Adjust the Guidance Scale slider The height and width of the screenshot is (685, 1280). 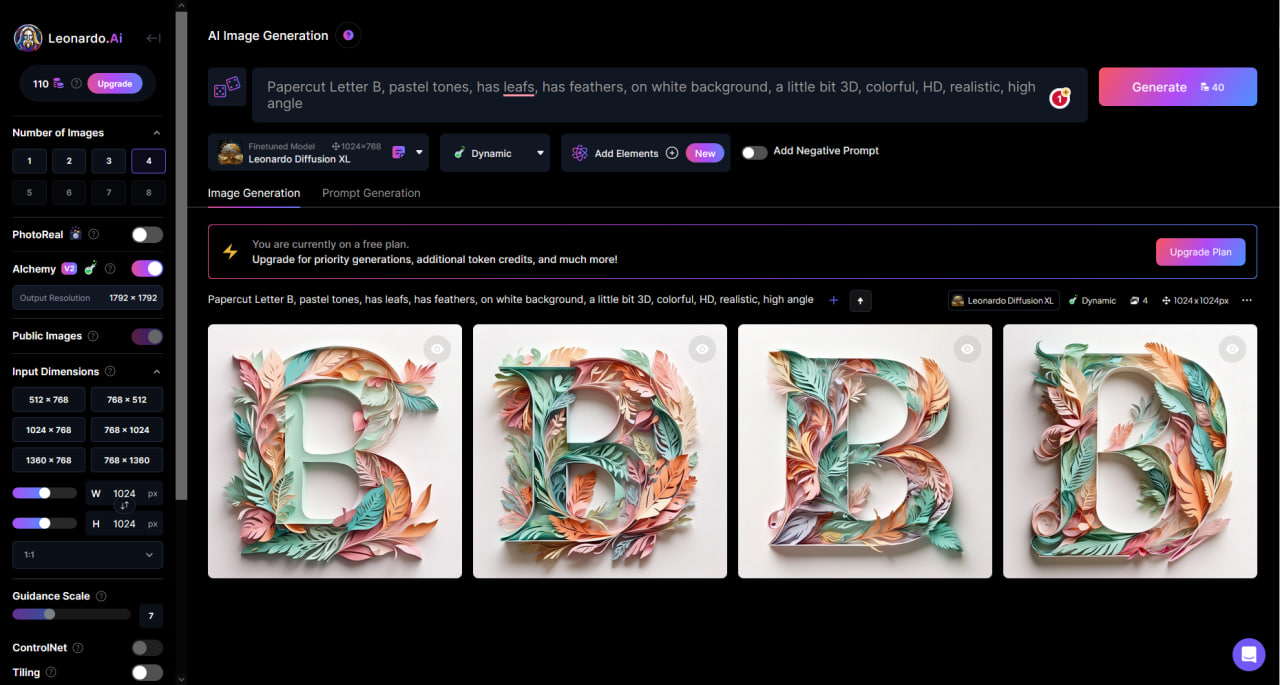[x=50, y=614]
